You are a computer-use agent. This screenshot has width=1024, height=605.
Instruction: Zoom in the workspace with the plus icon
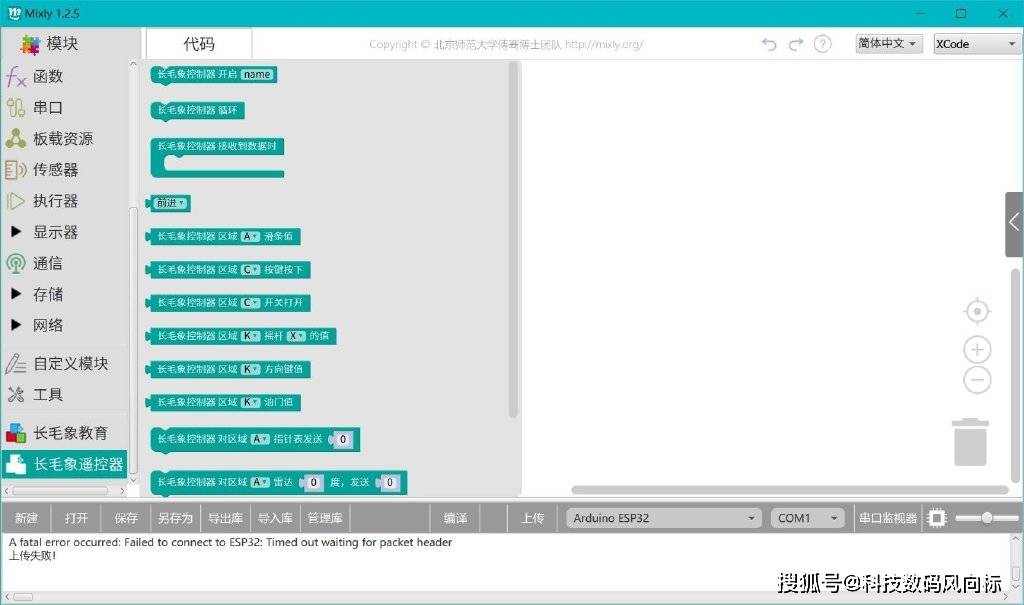(x=977, y=350)
